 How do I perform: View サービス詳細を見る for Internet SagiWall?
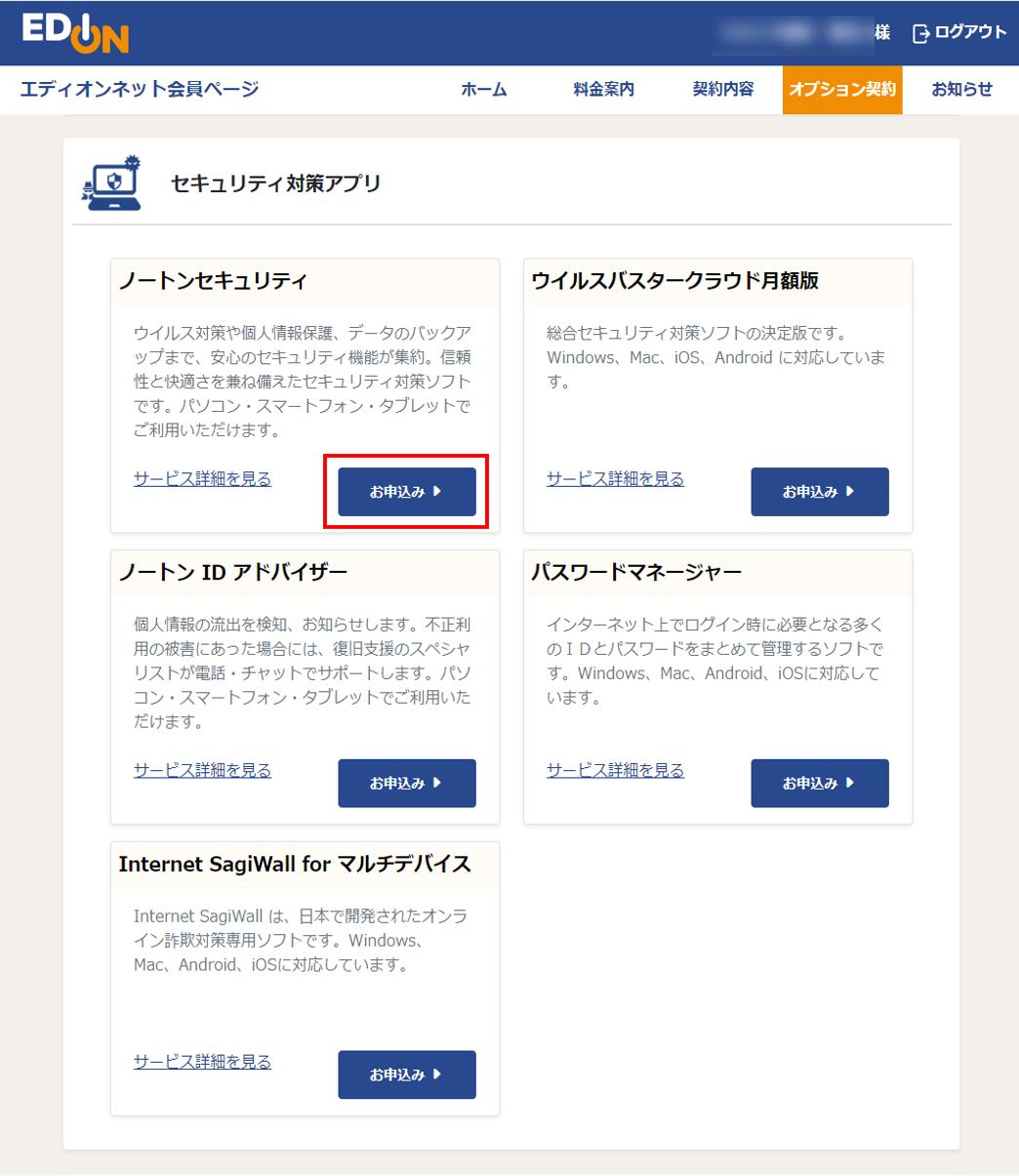click(202, 1062)
